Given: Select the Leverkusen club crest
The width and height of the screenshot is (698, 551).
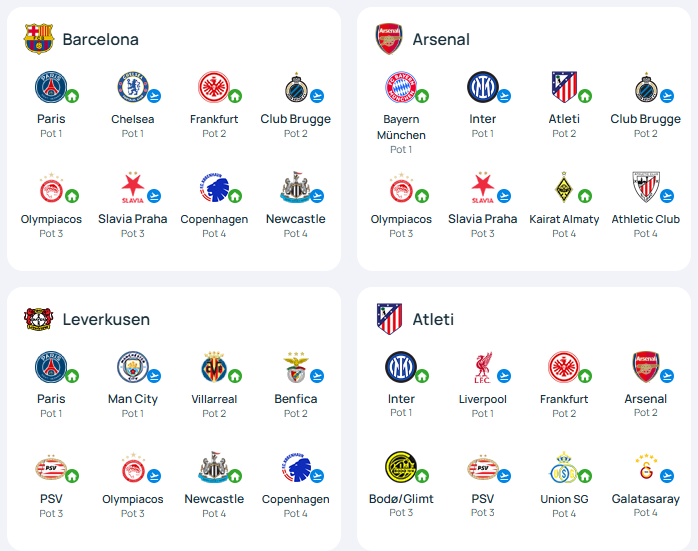Looking at the screenshot, I should [39, 319].
